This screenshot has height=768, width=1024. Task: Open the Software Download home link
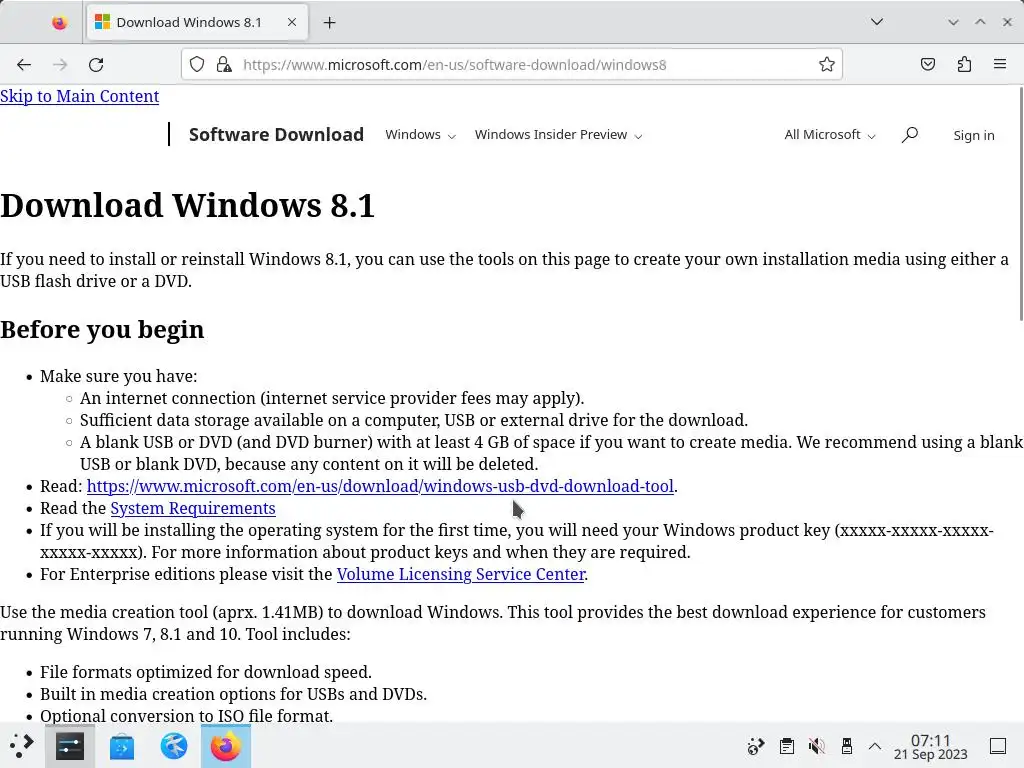(276, 135)
